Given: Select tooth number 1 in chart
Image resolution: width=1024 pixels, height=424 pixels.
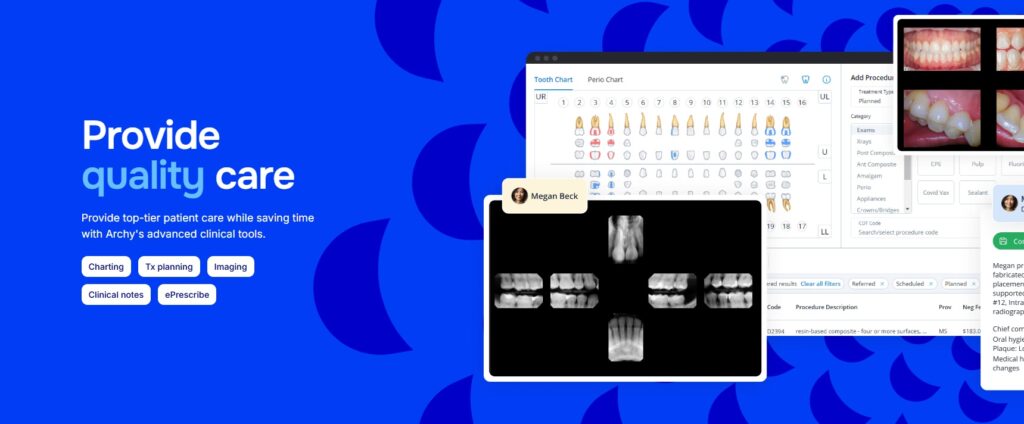Looking at the screenshot, I should [564, 103].
